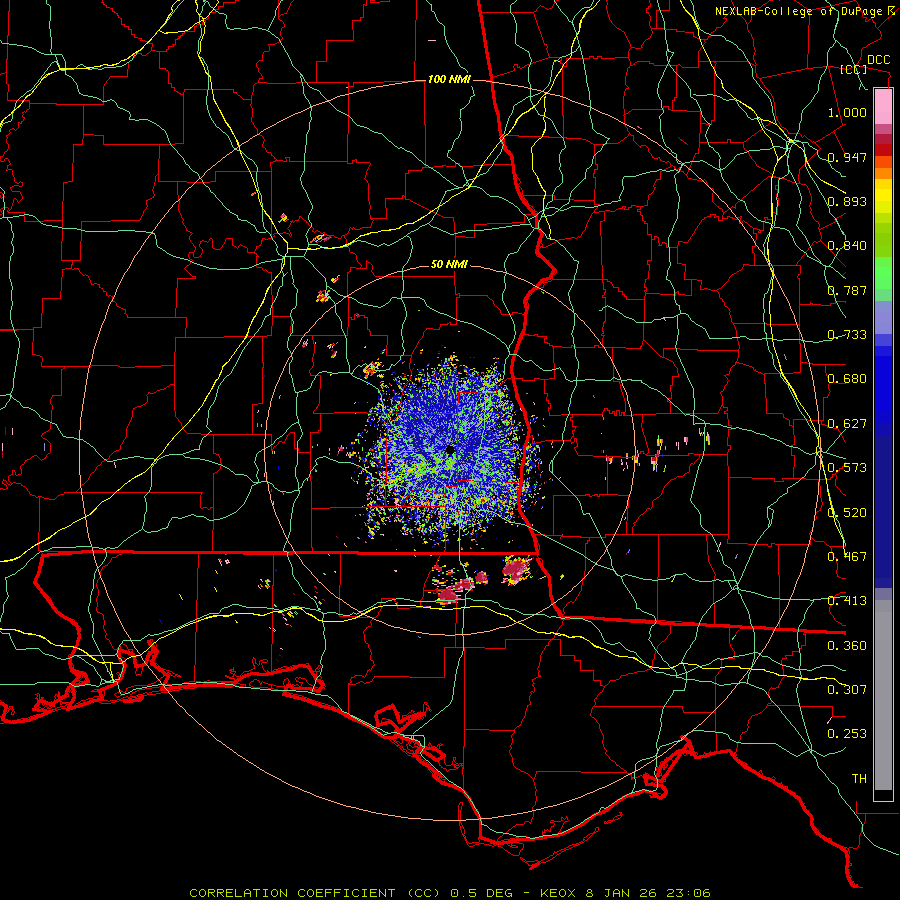
Task: Select the 0.520 legend value
Action: (847, 513)
